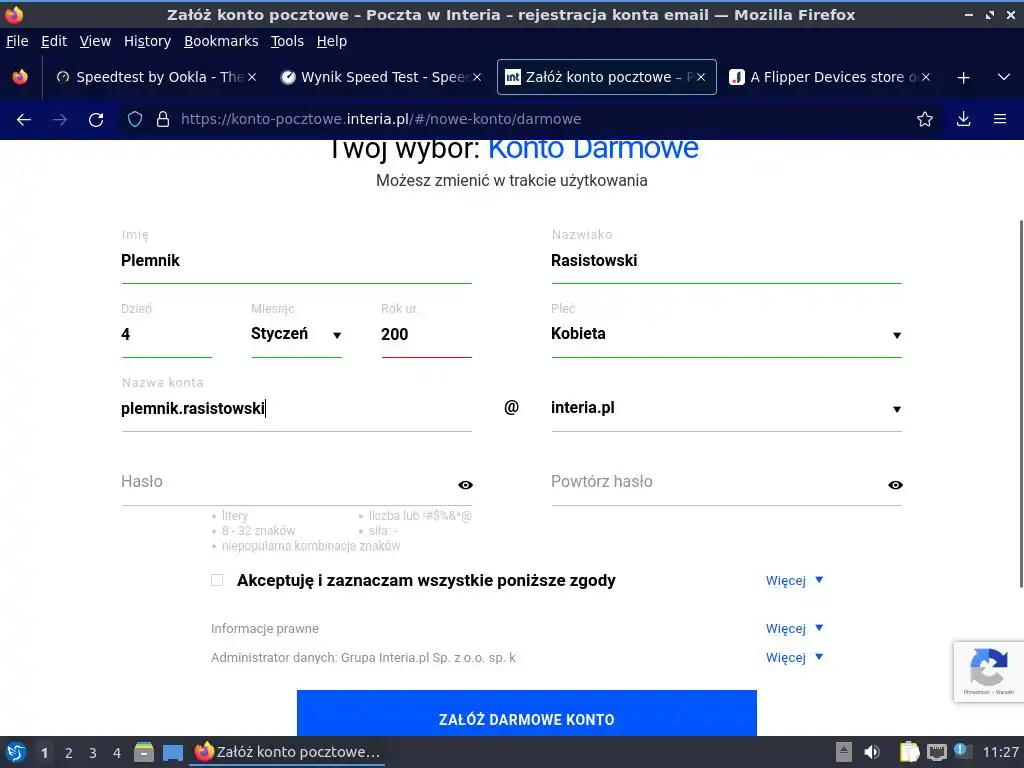Open the Tools menu

point(287,41)
